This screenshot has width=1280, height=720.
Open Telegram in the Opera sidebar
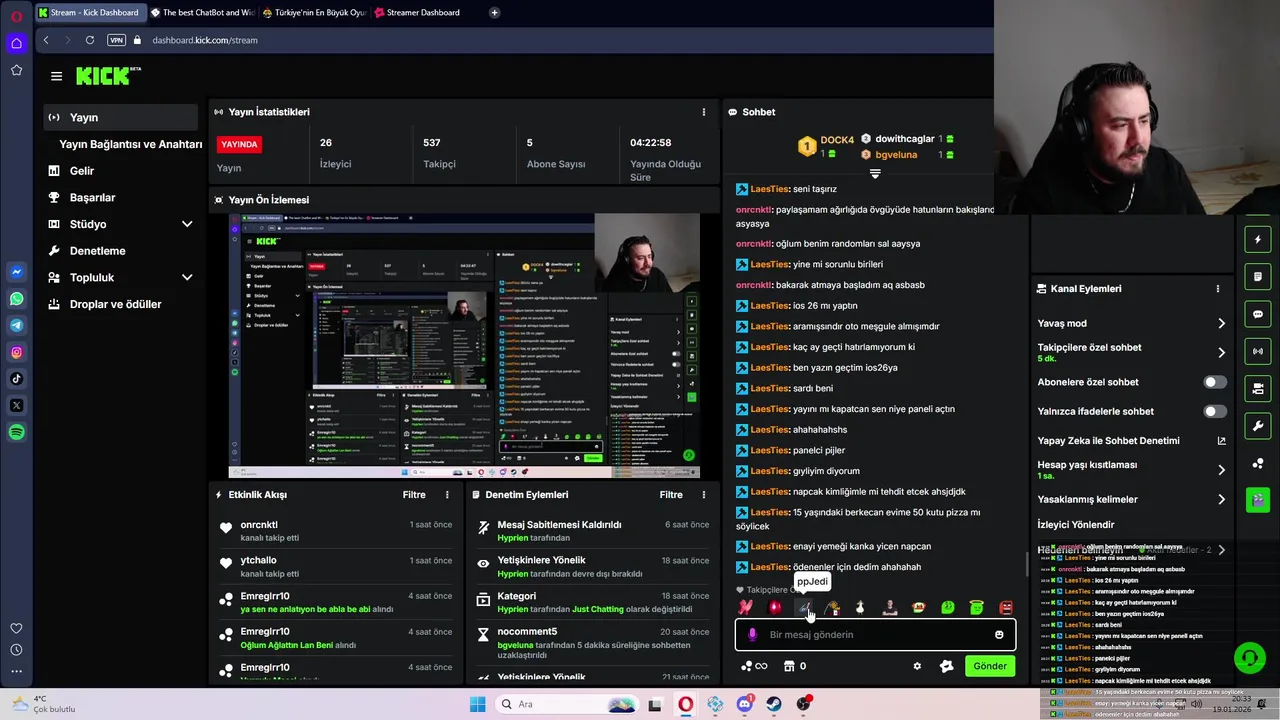coord(16,325)
